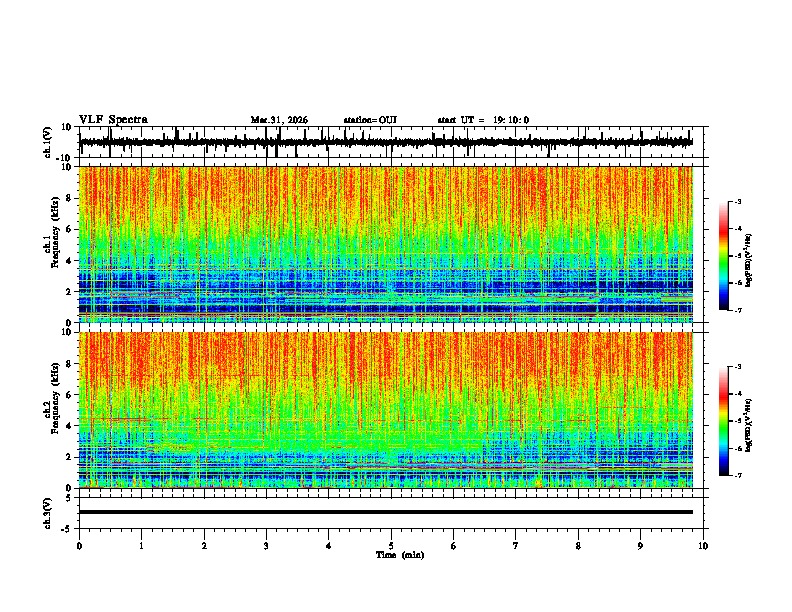
Task: Click the ch.2 spectrogram color scale bar
Action: tap(724, 421)
